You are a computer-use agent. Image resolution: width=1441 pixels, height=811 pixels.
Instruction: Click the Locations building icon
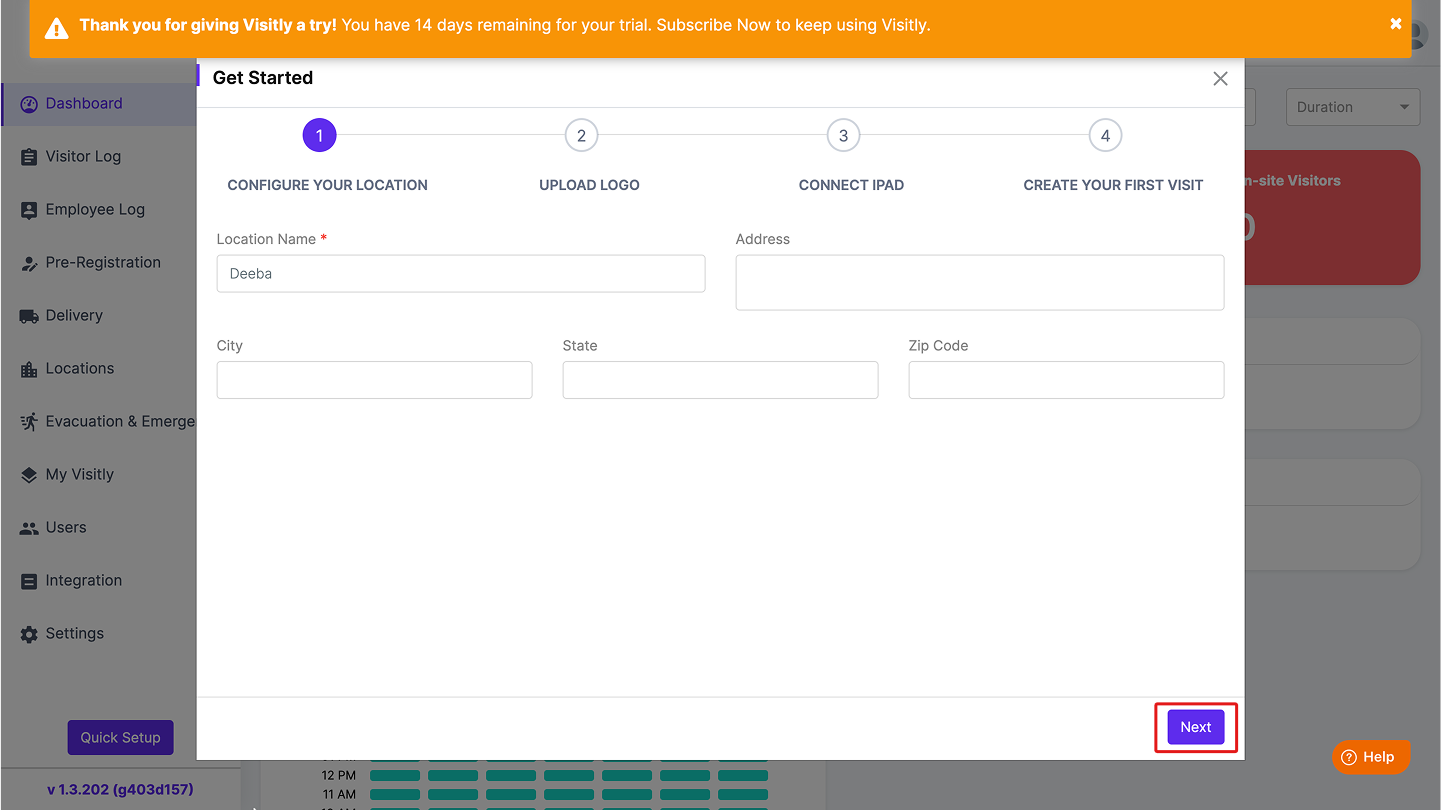point(29,369)
